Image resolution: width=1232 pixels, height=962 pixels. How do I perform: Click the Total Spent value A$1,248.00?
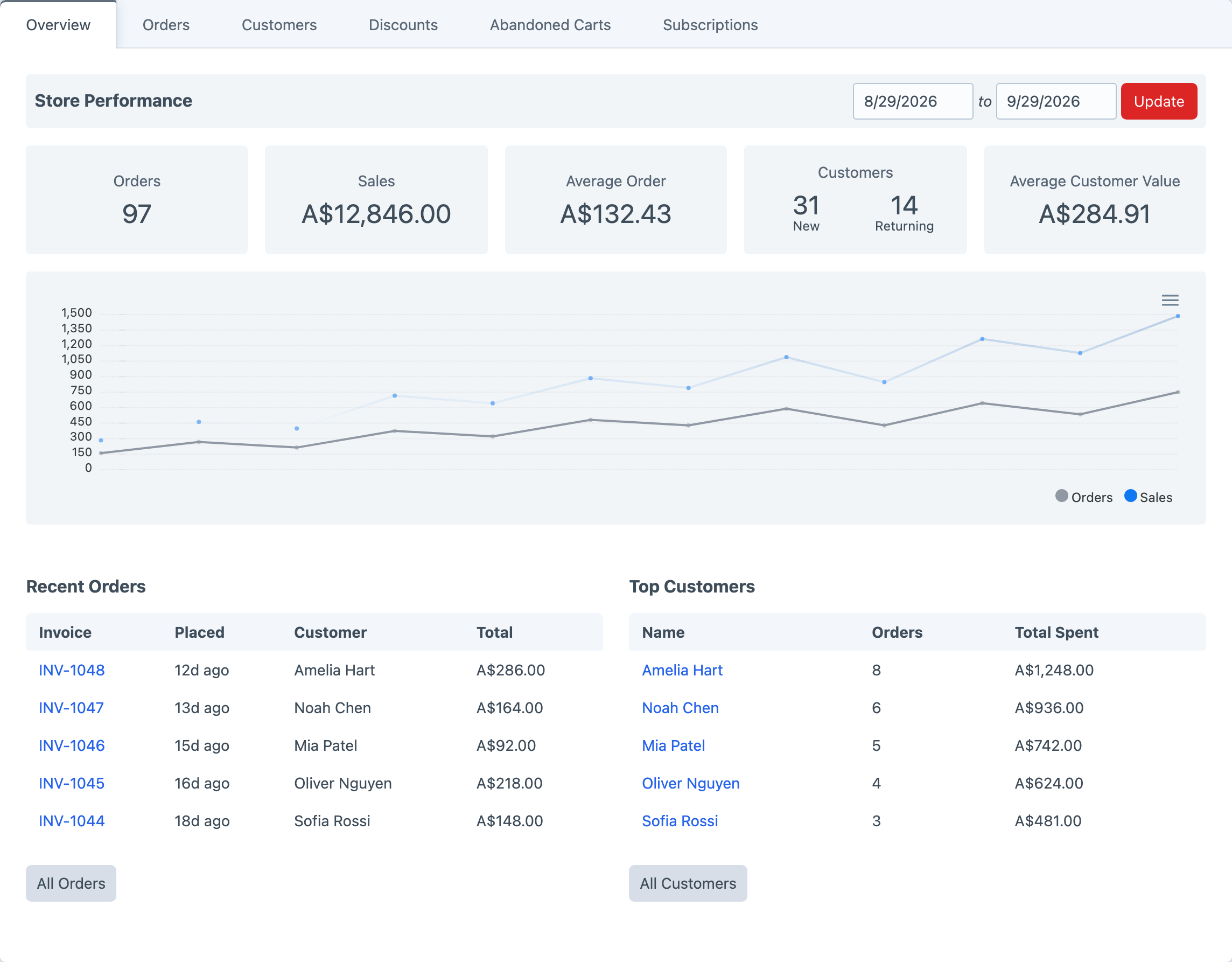point(1054,670)
